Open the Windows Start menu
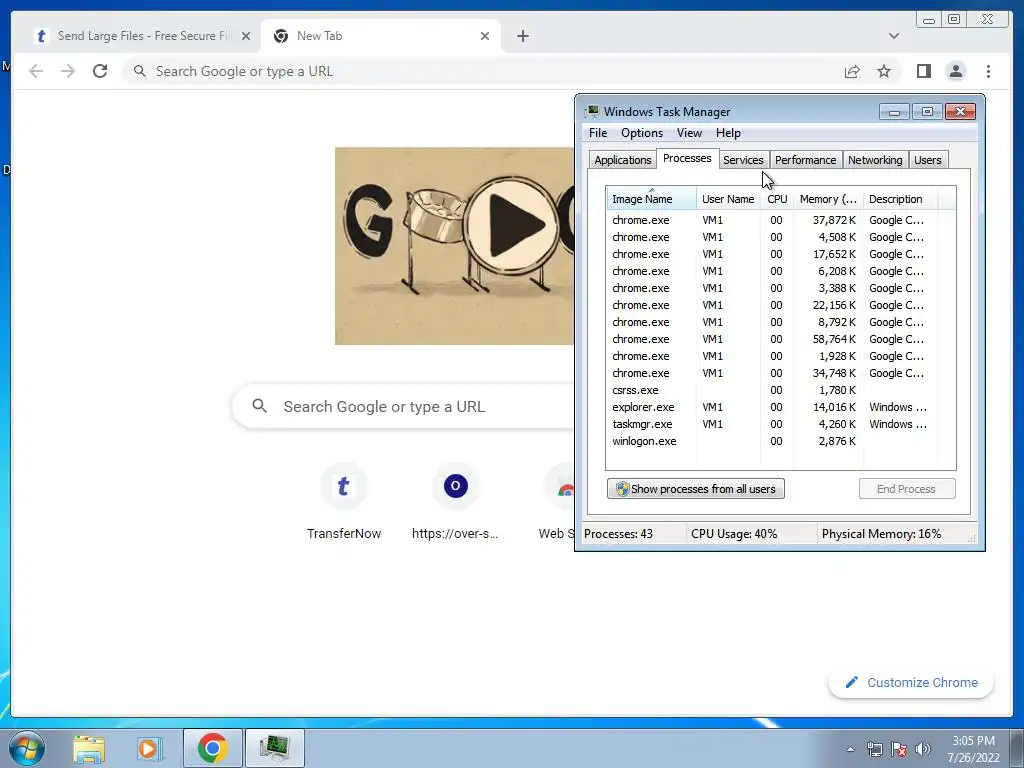The width and height of the screenshot is (1024, 768). pyautogui.click(x=26, y=748)
